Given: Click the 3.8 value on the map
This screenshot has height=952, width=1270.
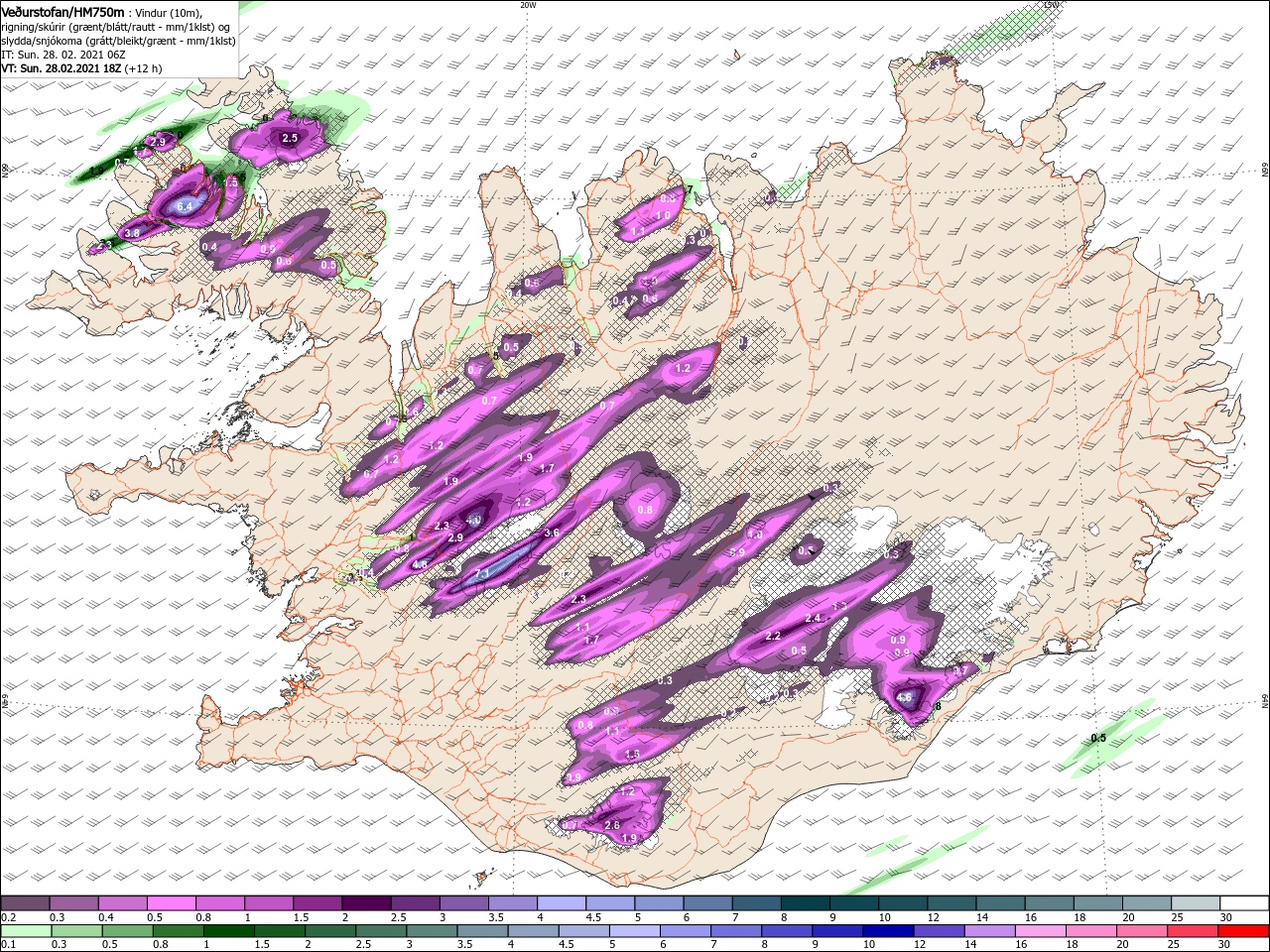Looking at the screenshot, I should point(133,232).
